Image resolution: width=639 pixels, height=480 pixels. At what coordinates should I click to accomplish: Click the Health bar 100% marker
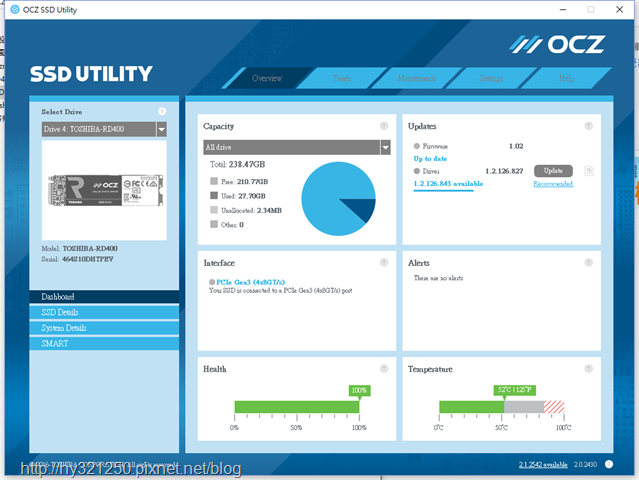click(359, 391)
